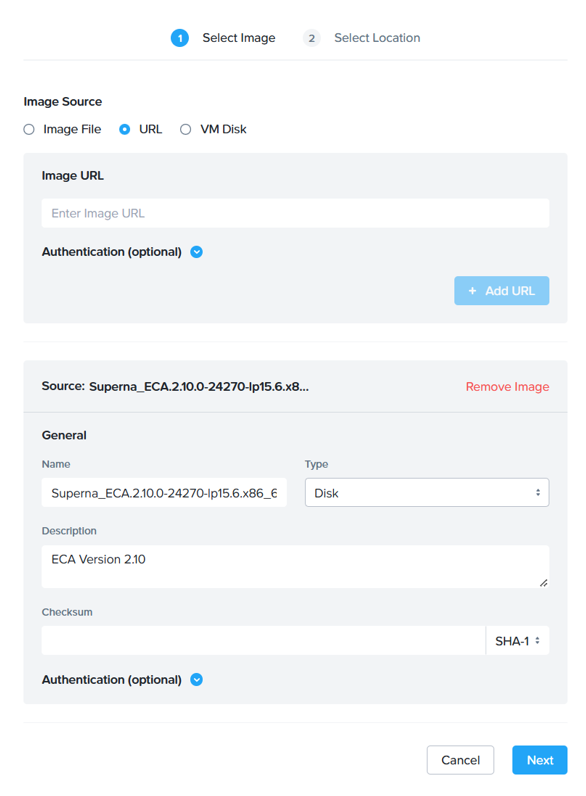586x796 pixels.
Task: Click the step 1 circle icon
Action: point(180,38)
